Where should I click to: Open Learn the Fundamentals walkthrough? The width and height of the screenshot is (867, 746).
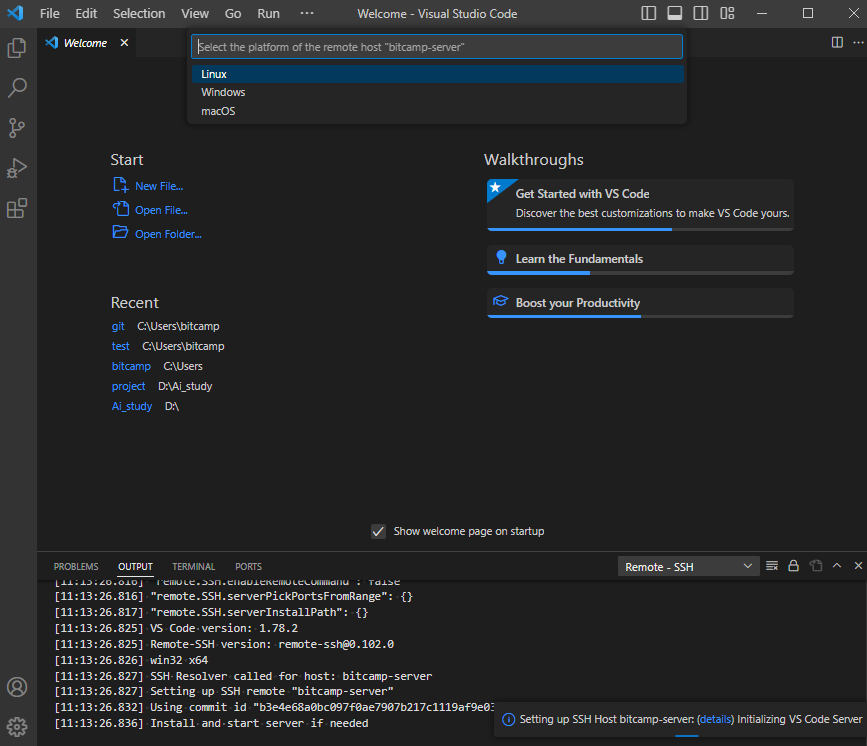pyautogui.click(x=640, y=259)
